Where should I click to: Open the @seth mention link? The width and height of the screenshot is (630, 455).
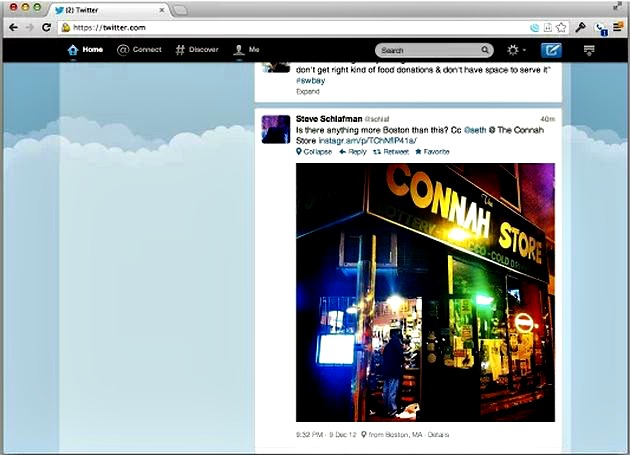tap(475, 130)
